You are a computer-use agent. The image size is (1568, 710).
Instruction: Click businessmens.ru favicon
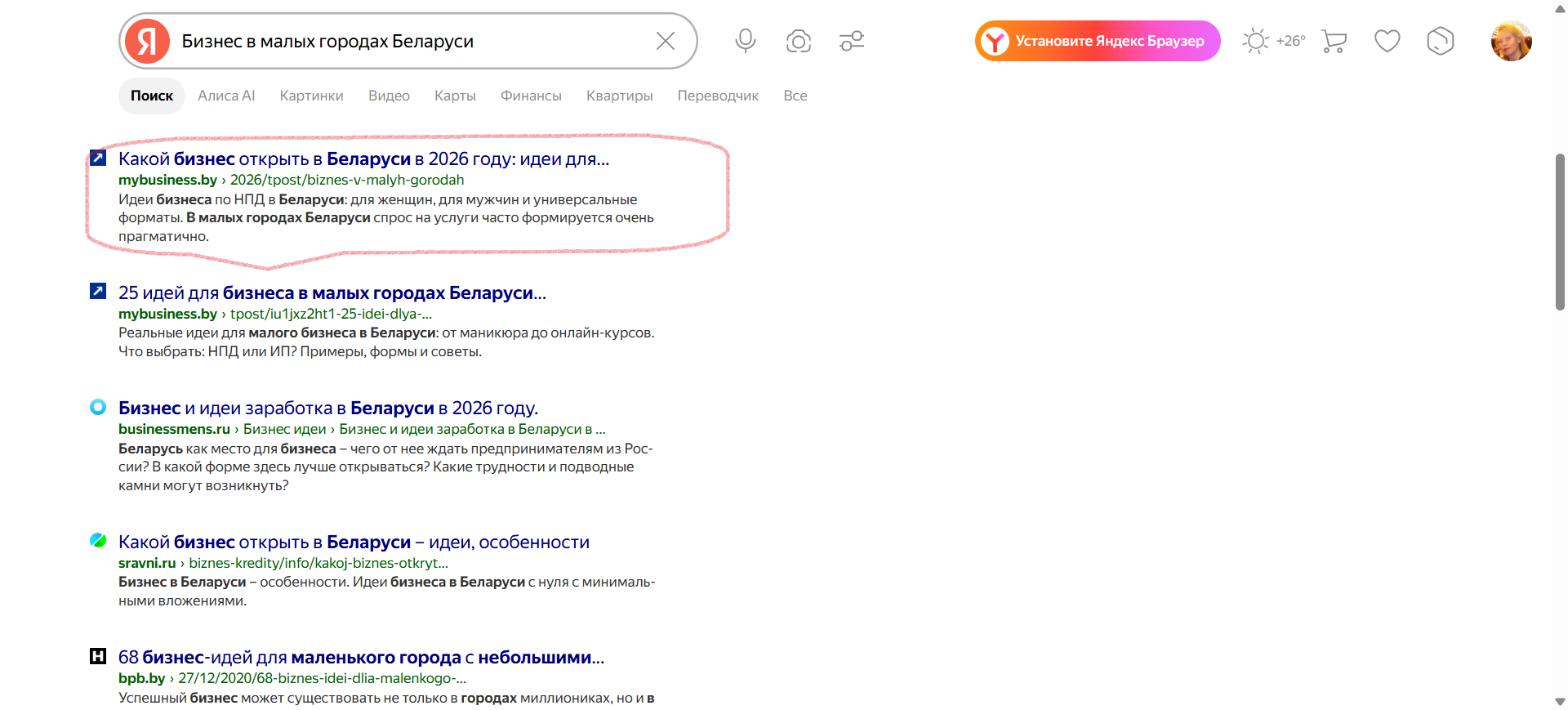tap(98, 407)
